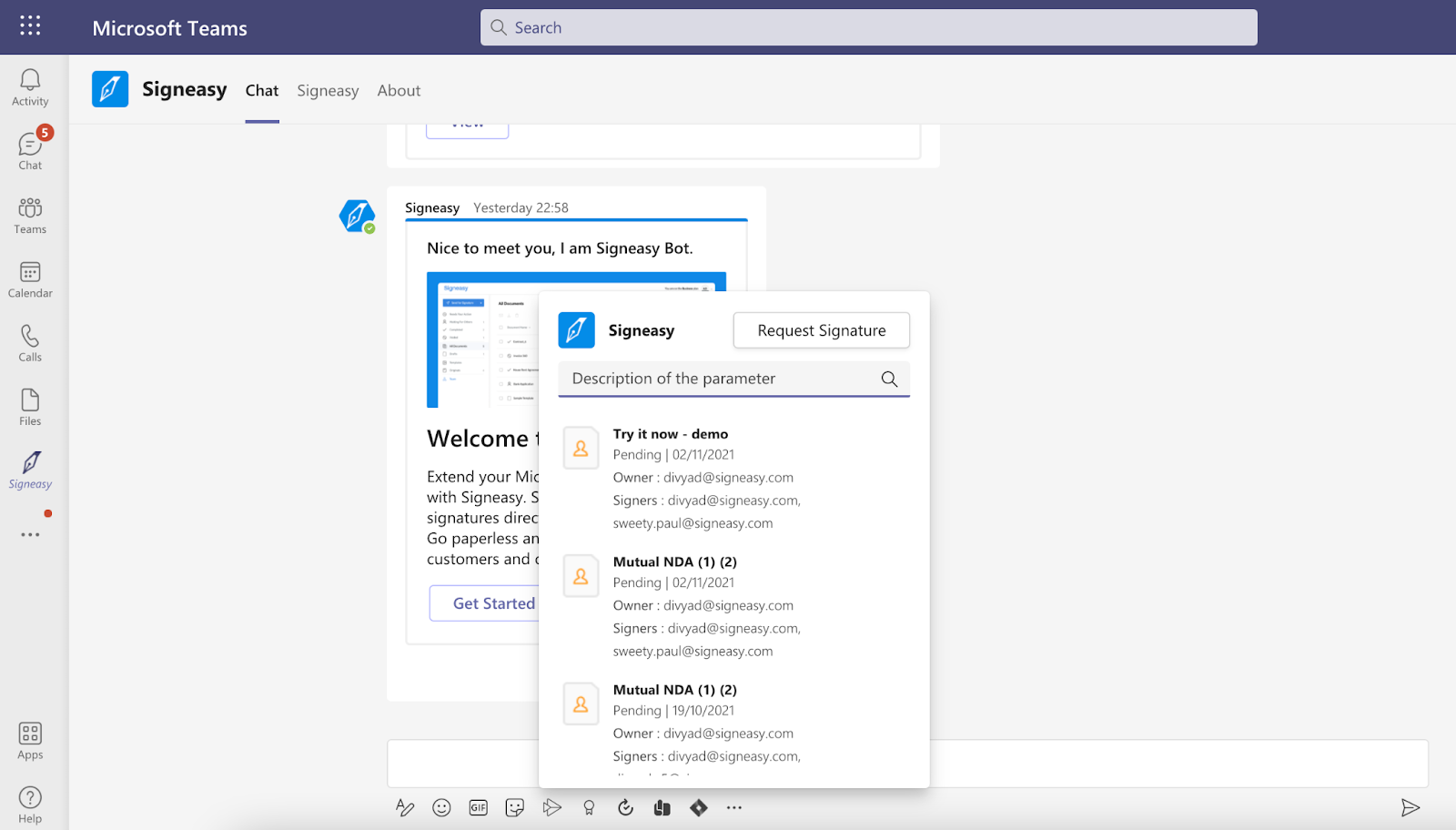Open Chat in the left sidebar
1456x830 pixels.
pos(30,151)
